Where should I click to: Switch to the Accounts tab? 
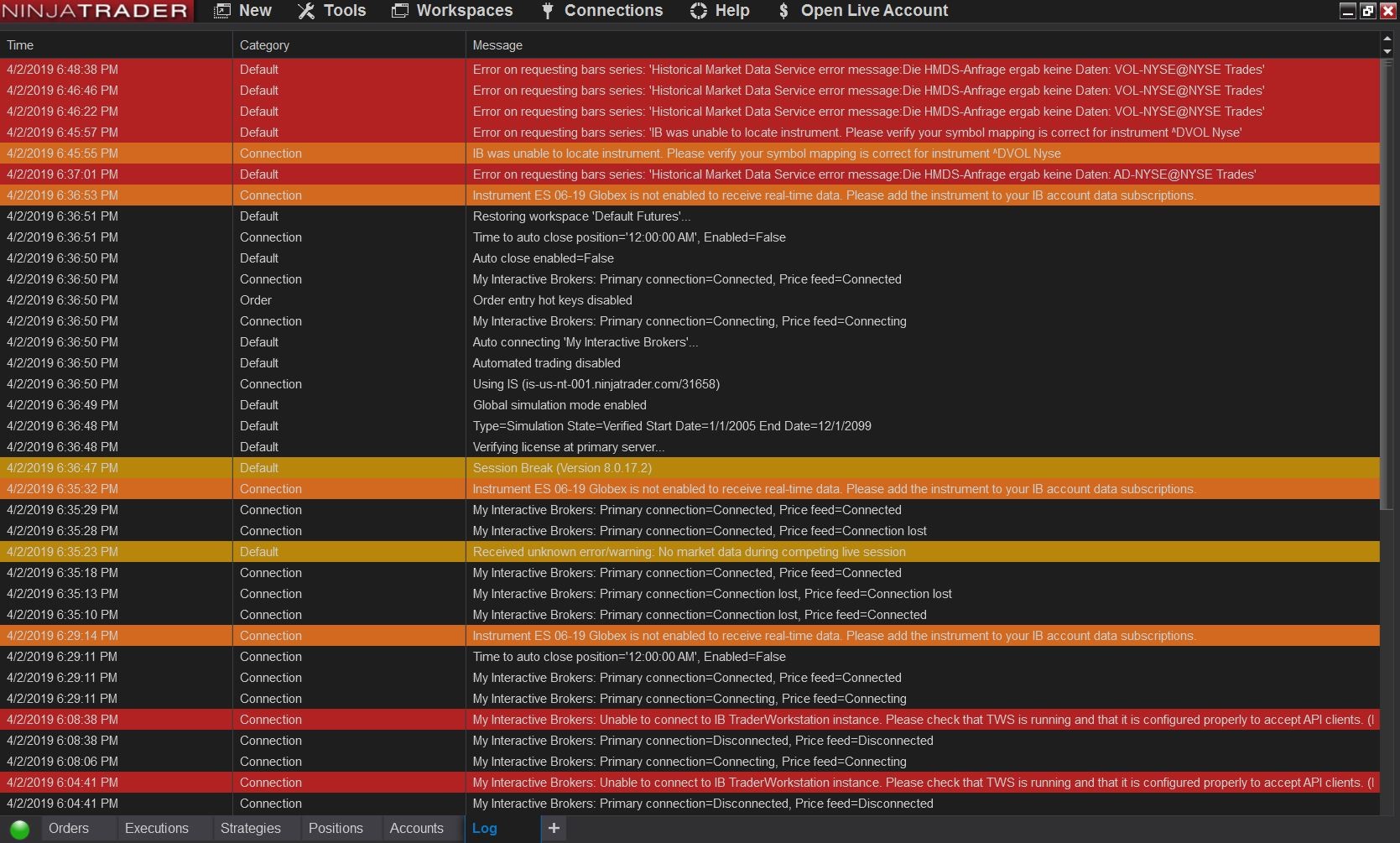point(417,828)
